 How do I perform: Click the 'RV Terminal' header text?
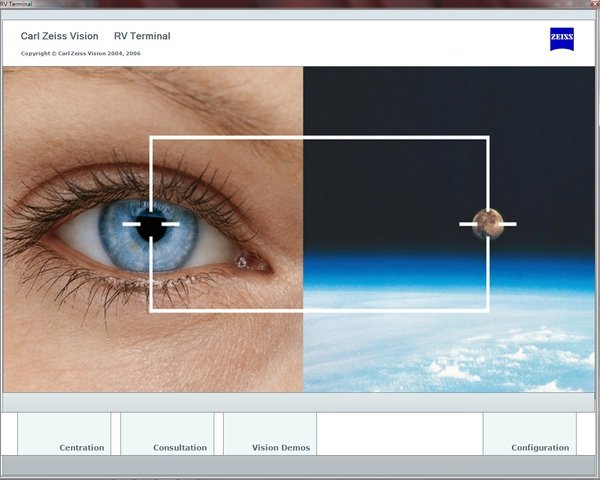coord(142,36)
